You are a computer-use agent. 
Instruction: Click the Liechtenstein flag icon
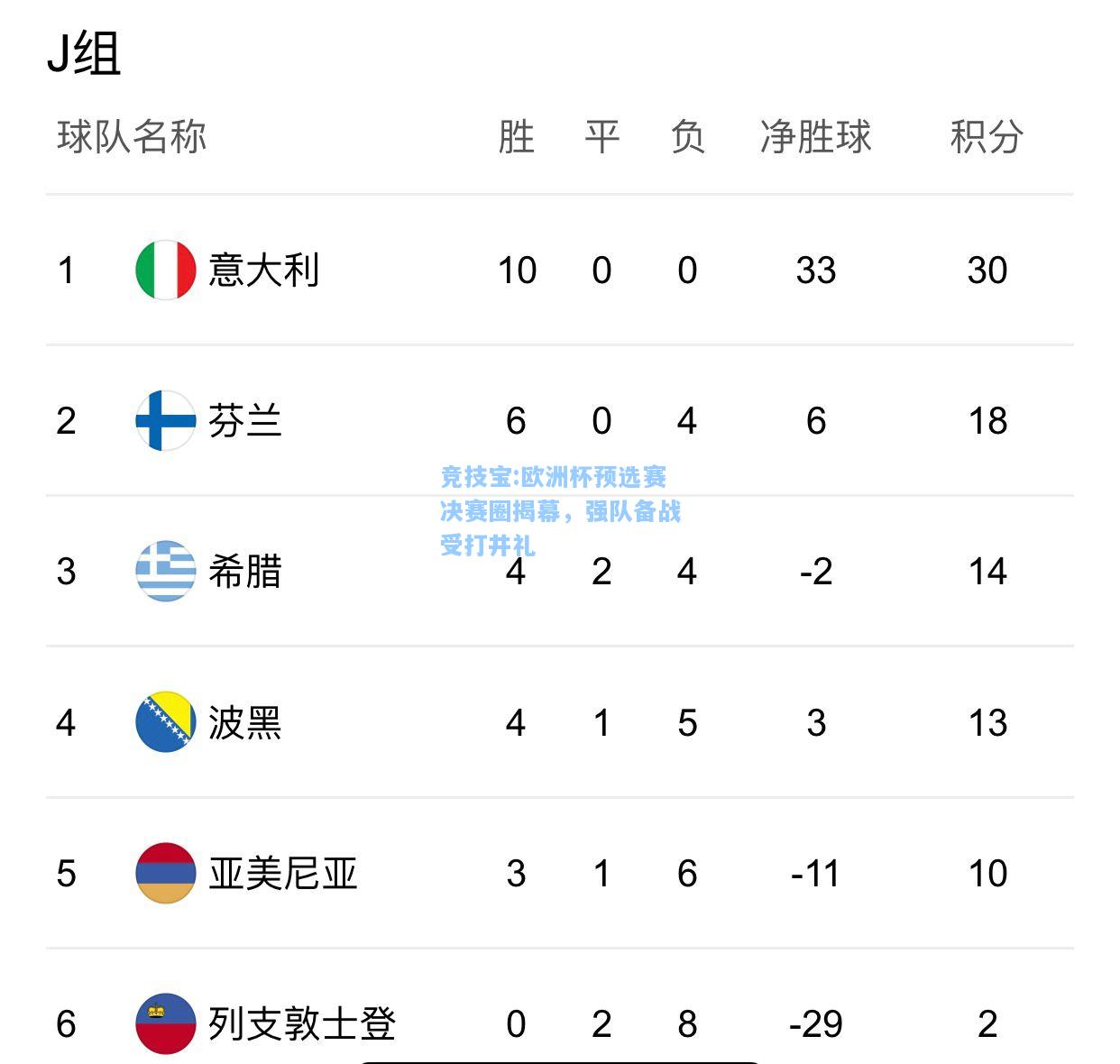(x=166, y=1023)
